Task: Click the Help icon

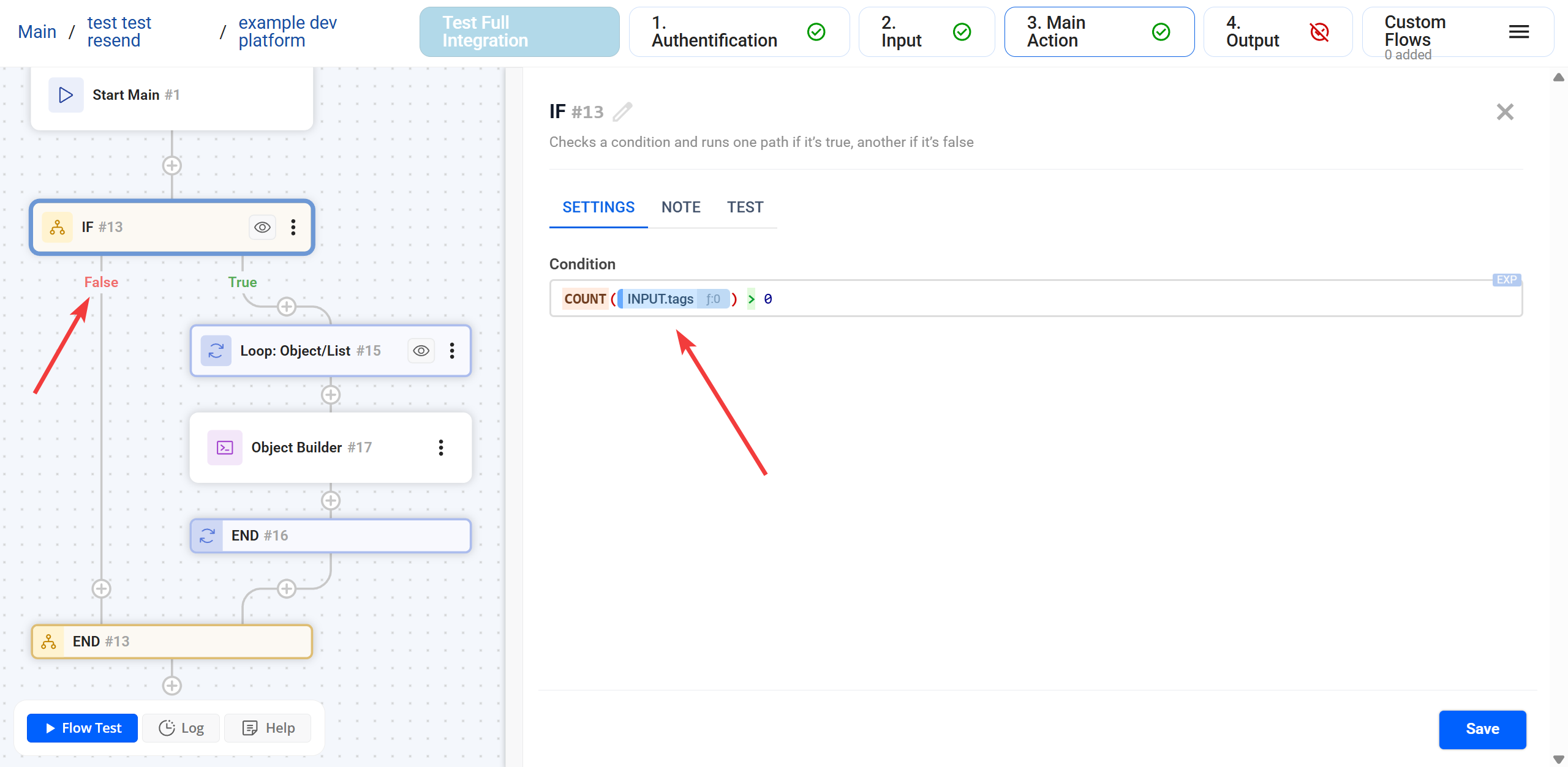Action: tap(251, 728)
